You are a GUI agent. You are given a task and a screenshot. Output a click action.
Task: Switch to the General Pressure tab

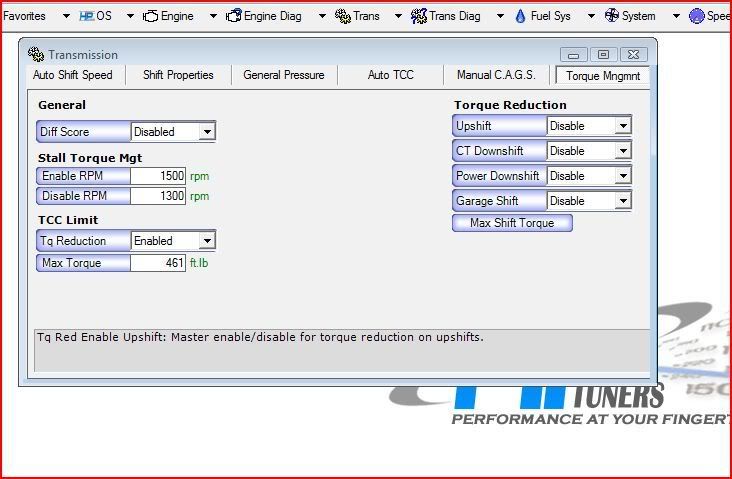pyautogui.click(x=284, y=75)
